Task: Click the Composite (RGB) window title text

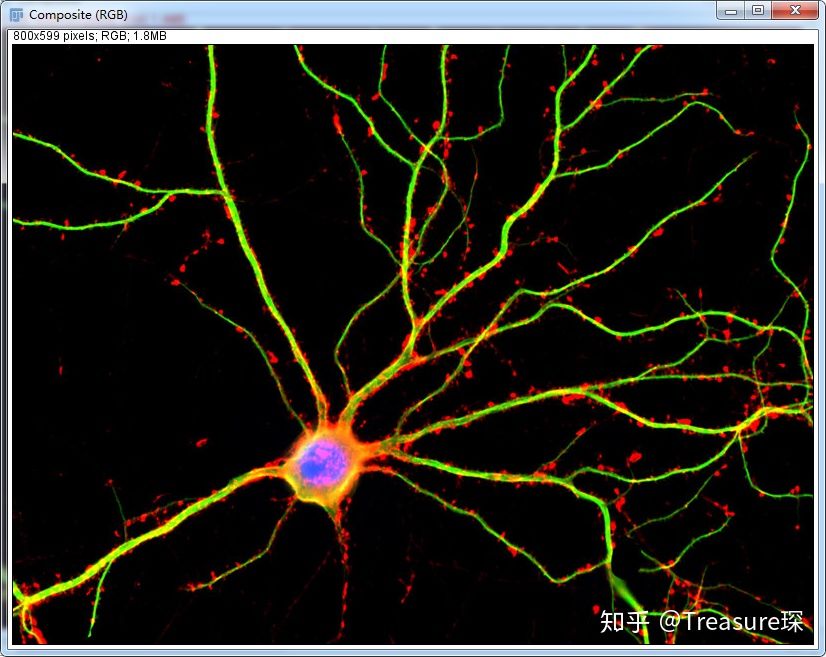Action: 78,15
